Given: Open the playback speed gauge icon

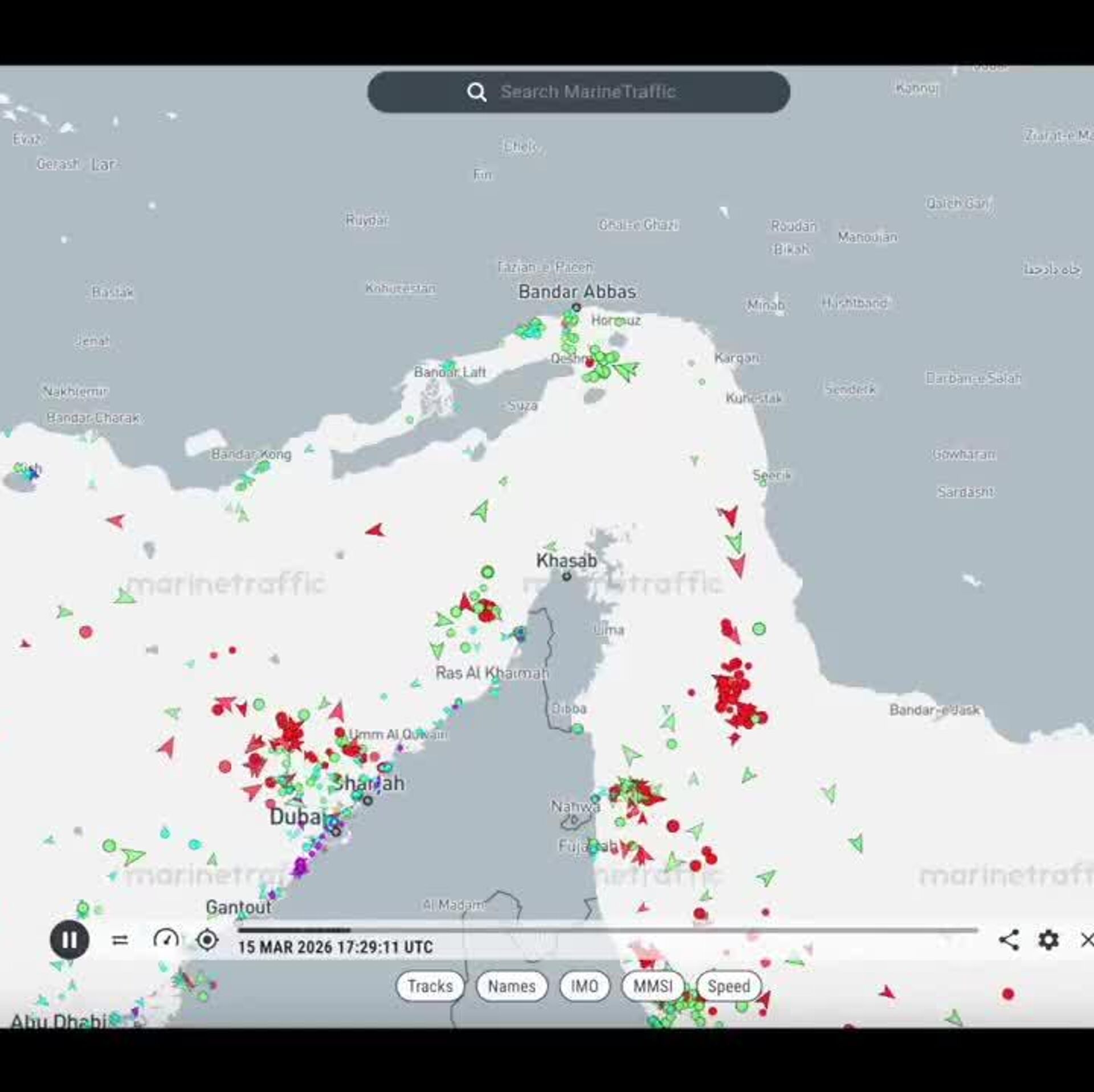Looking at the screenshot, I should click(166, 939).
